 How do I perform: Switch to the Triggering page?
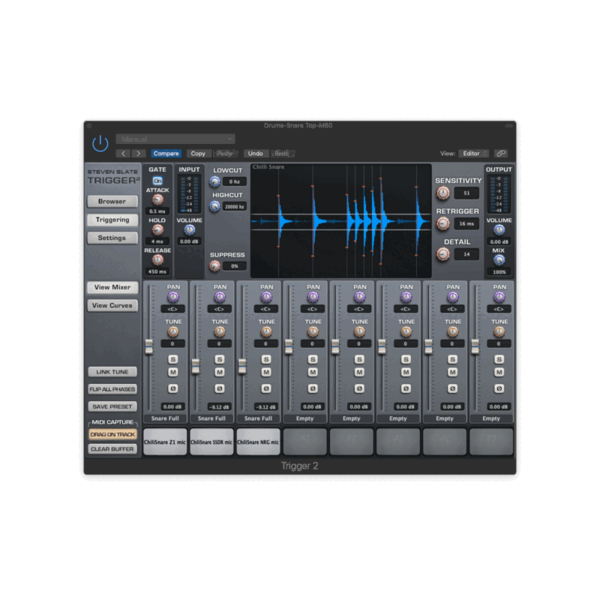click(112, 220)
